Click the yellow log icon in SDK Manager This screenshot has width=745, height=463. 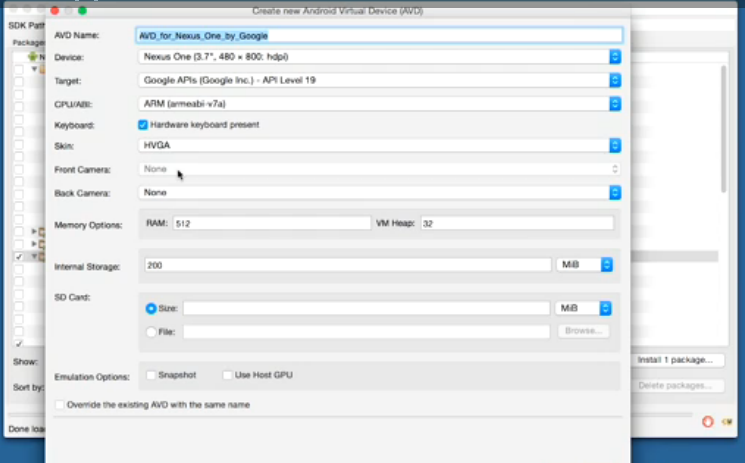click(727, 422)
